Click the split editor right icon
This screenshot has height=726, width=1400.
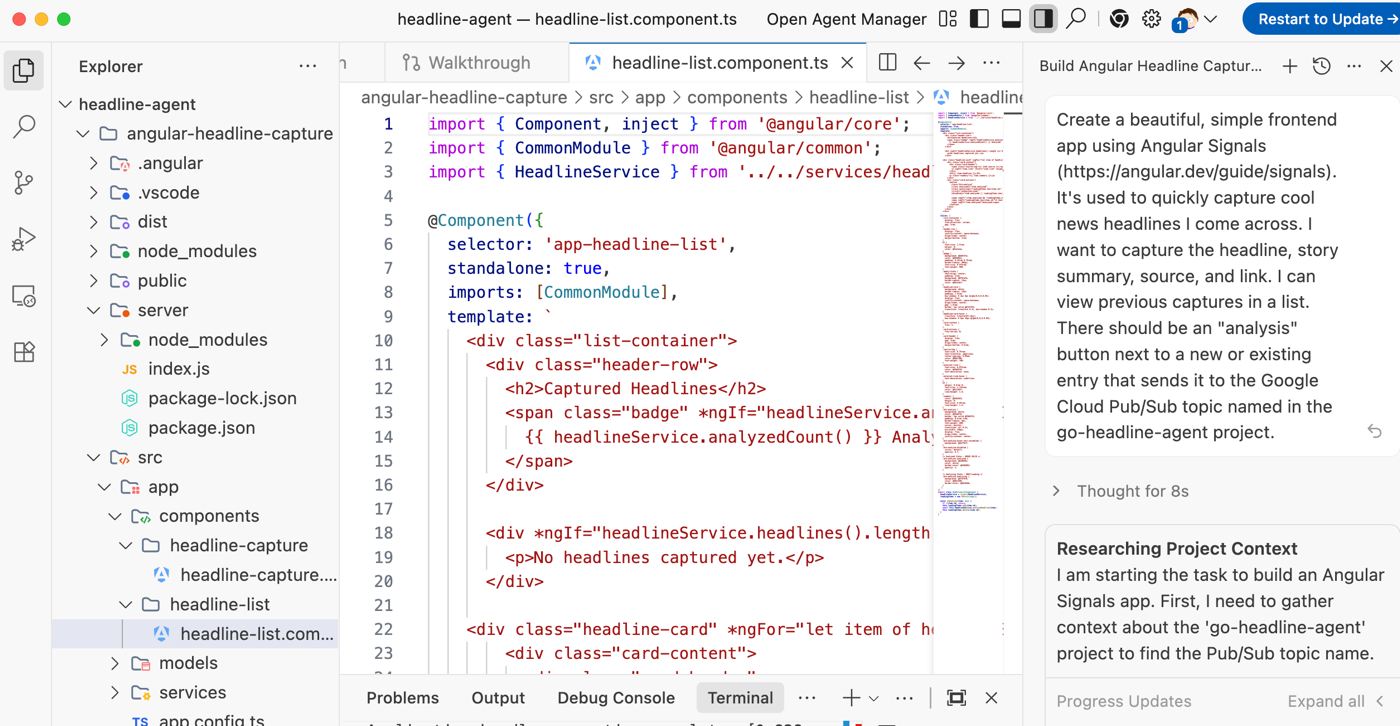tap(887, 63)
